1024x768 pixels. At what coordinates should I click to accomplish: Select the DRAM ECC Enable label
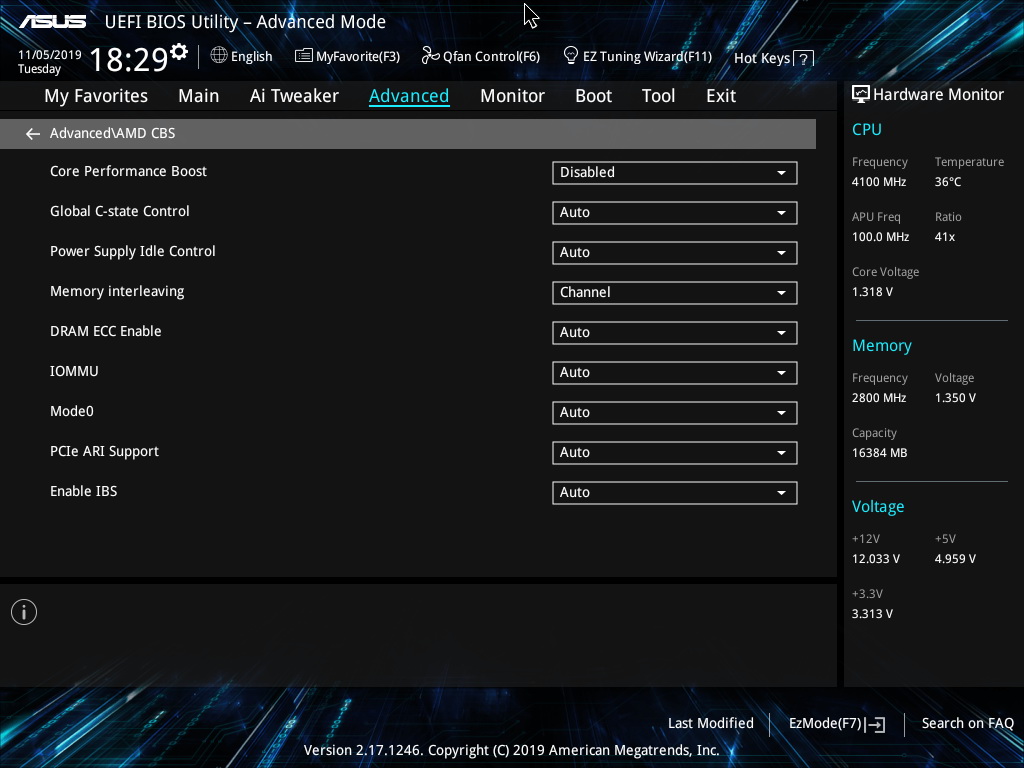click(106, 331)
